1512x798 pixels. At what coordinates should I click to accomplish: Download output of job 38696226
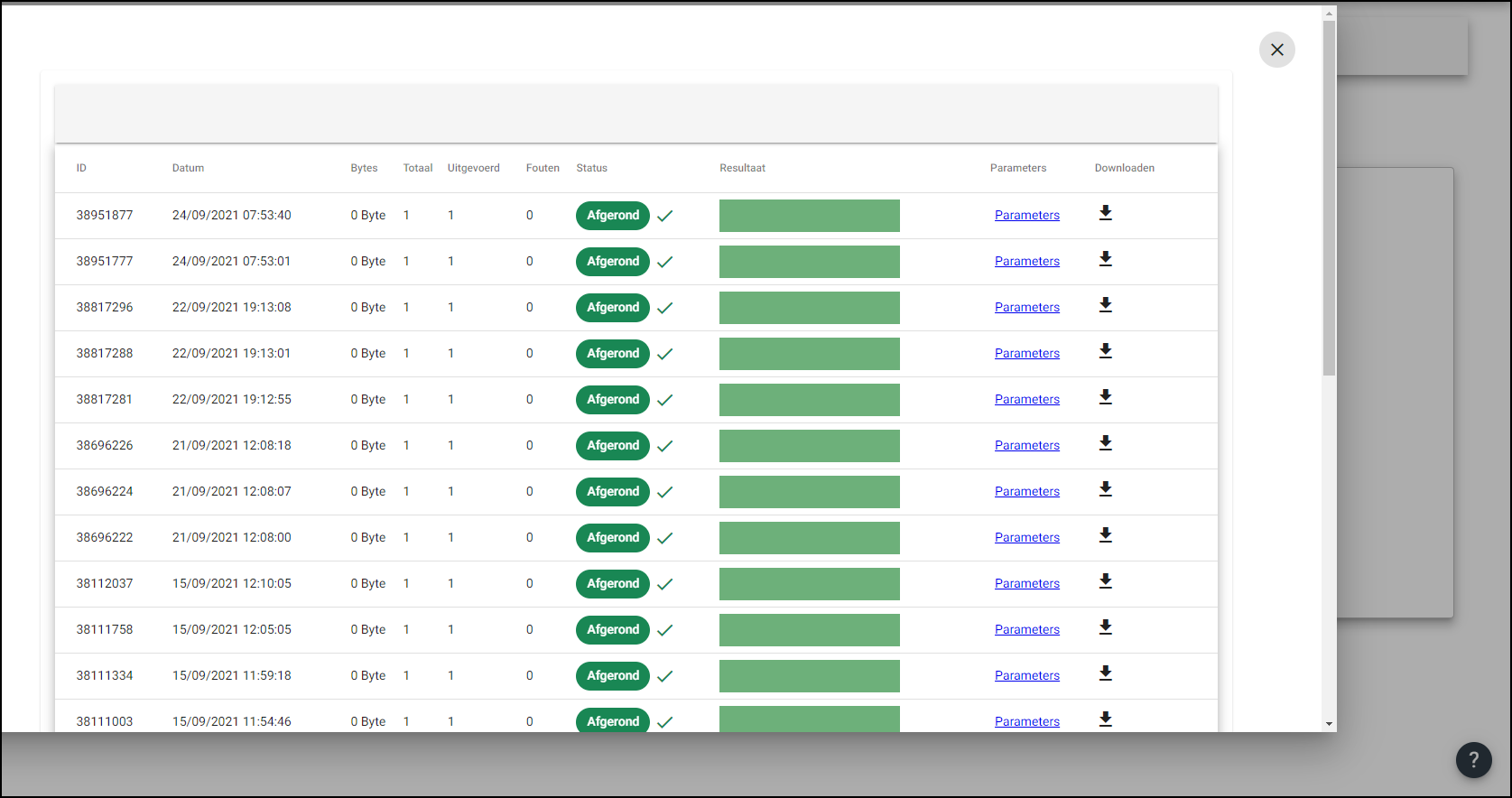coord(1105,443)
